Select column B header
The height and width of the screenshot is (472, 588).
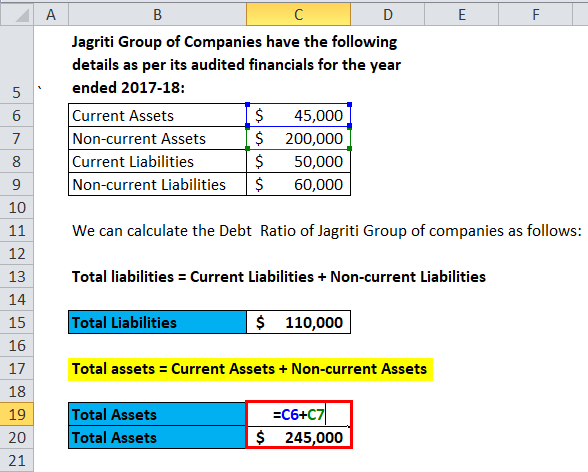pyautogui.click(x=158, y=15)
